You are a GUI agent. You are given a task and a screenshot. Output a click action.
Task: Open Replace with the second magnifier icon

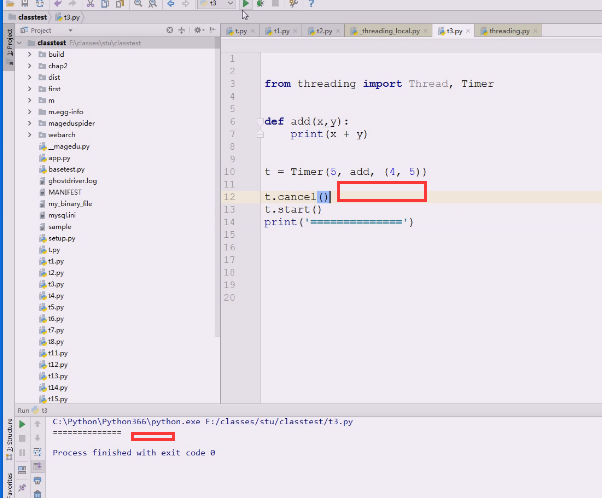[x=152, y=4]
